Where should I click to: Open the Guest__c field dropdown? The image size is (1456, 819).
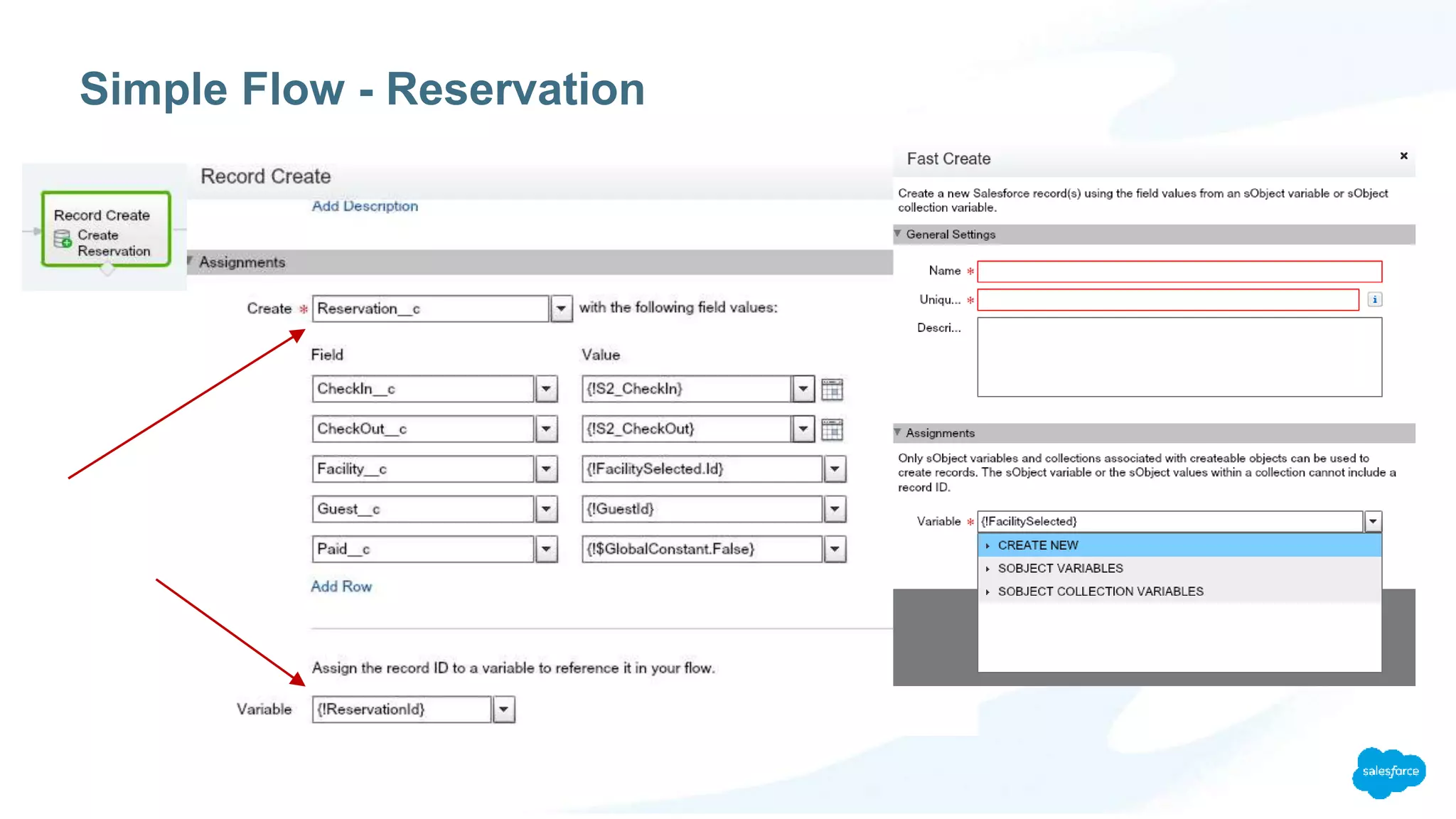[x=546, y=509]
